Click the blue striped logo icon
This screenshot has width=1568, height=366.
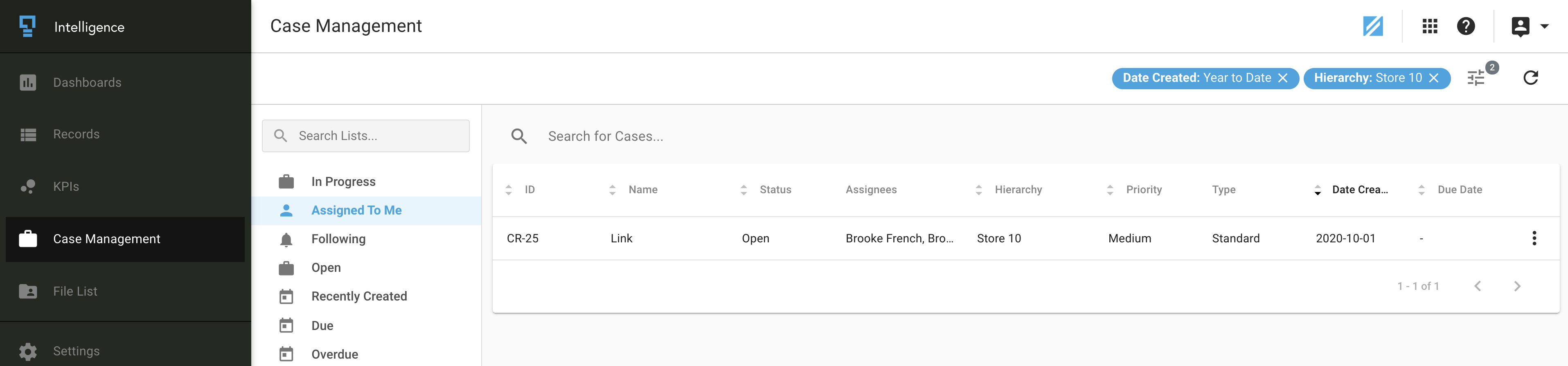1372,26
